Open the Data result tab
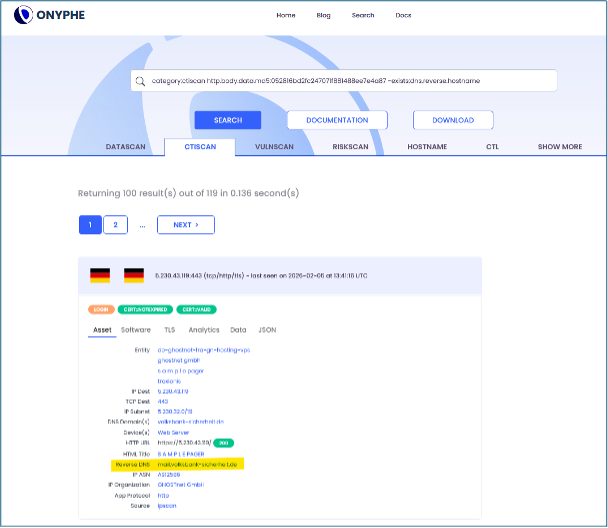Image resolution: width=608 pixels, height=528 pixels. 238,330
